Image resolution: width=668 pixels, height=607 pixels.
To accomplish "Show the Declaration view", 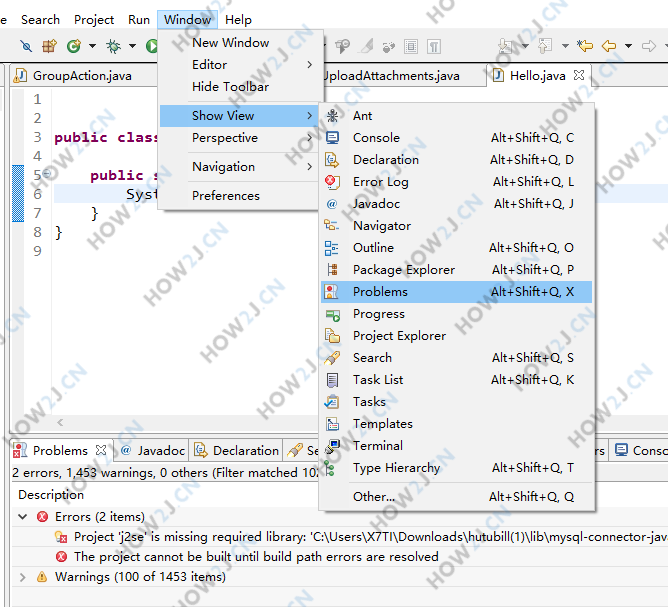I will [457, 160].
